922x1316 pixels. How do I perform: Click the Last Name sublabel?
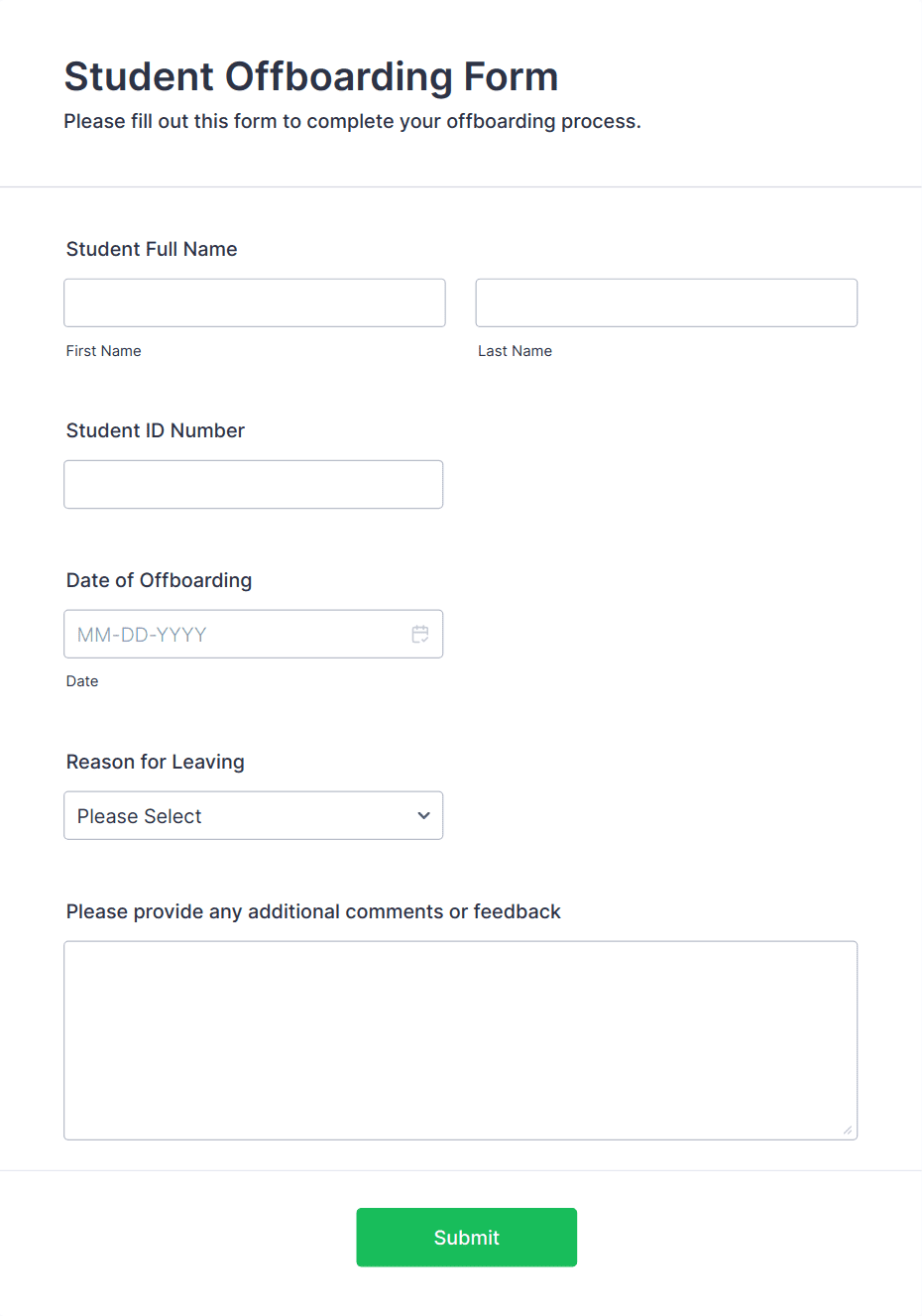[x=516, y=351]
